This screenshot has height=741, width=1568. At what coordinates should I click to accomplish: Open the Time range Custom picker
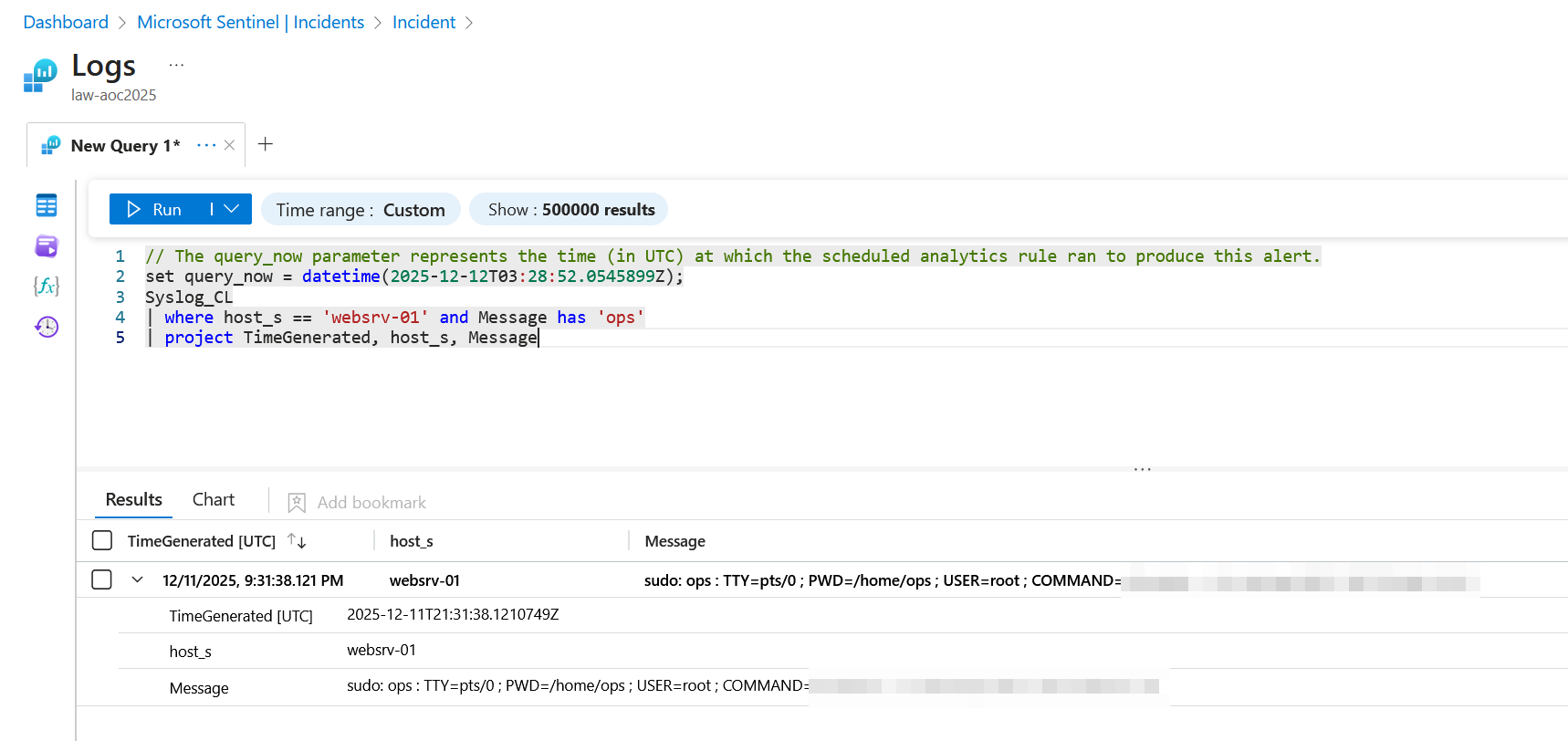(x=361, y=210)
